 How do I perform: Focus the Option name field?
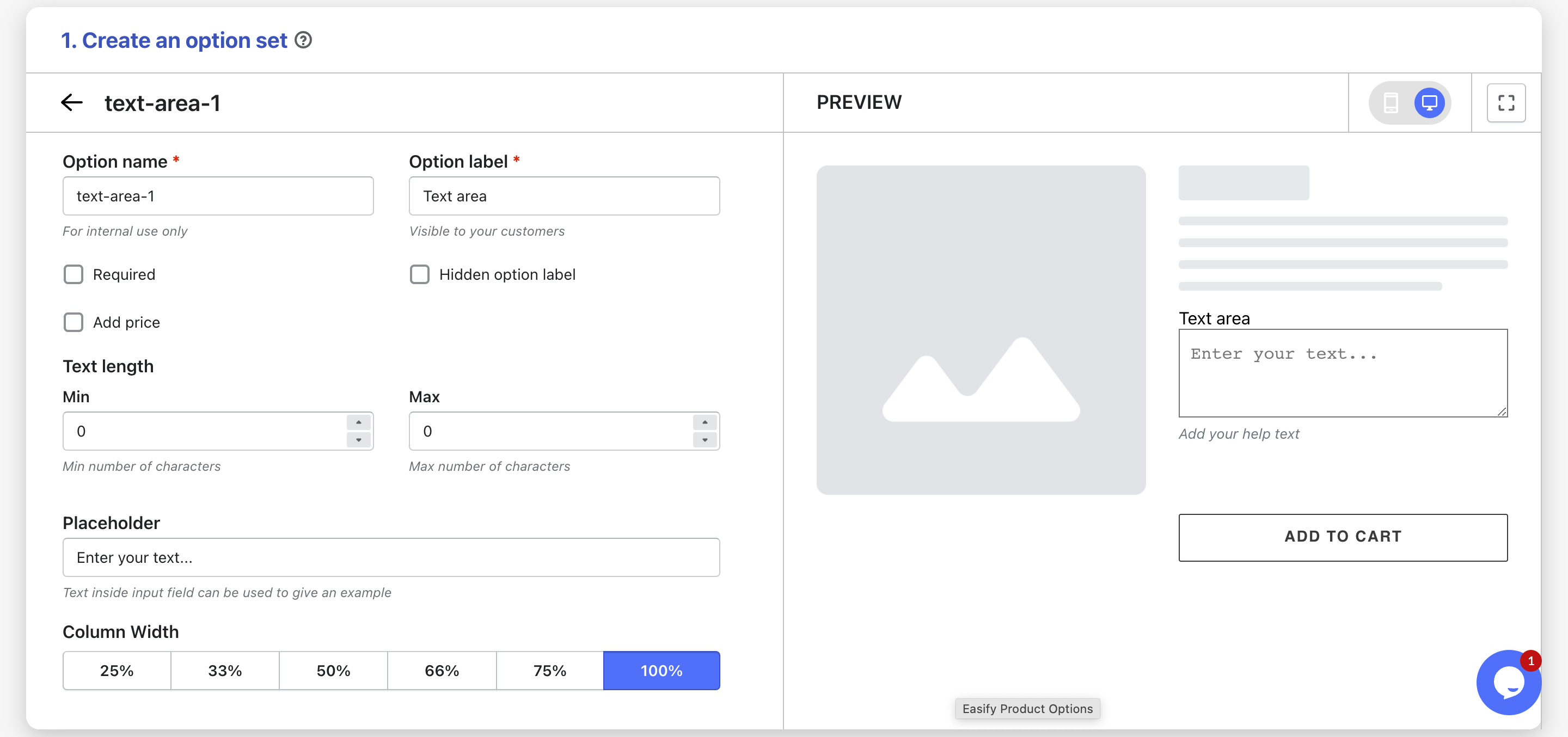coord(218,196)
